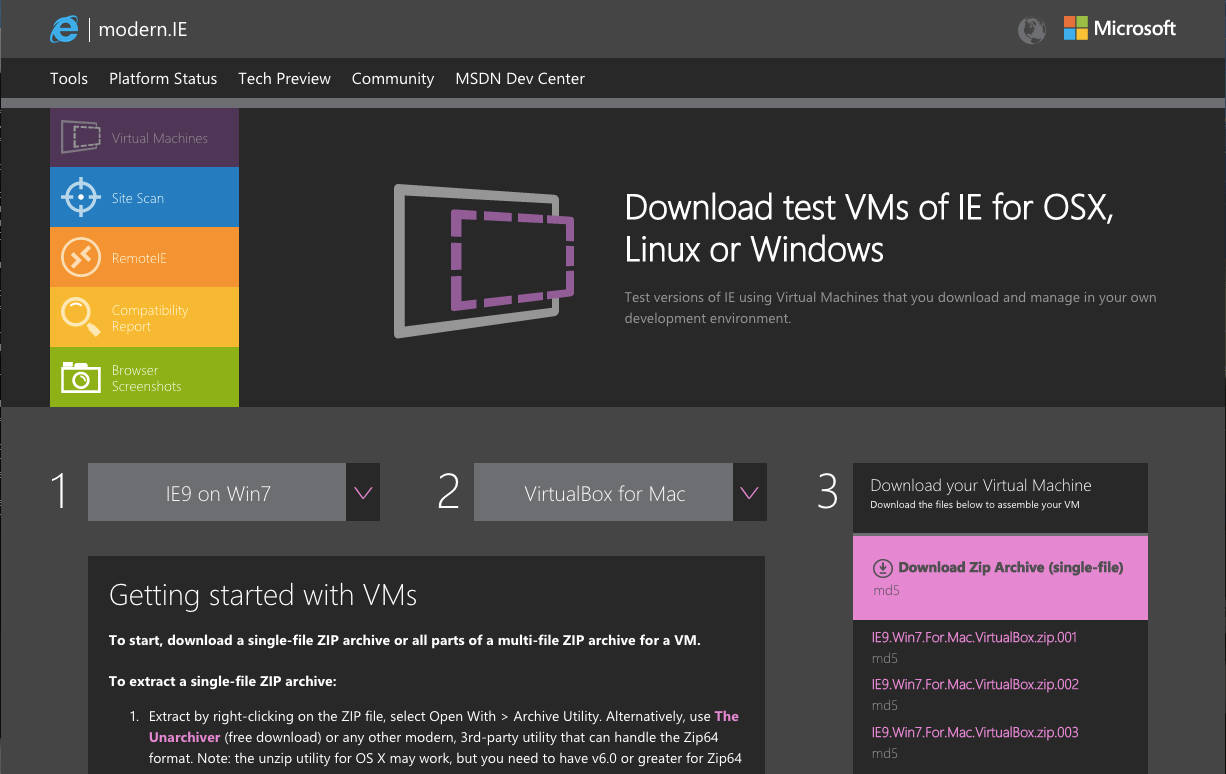
Task: Click Download Zip Archive (single-file)
Action: tap(1011, 567)
